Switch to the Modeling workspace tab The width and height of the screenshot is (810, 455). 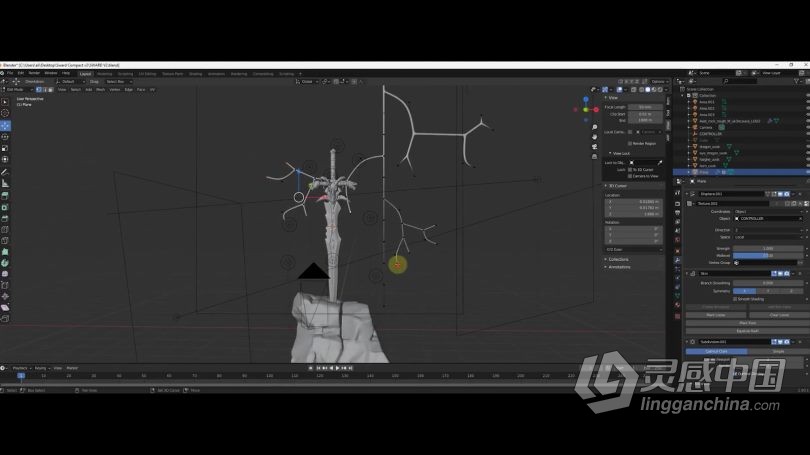pos(105,74)
